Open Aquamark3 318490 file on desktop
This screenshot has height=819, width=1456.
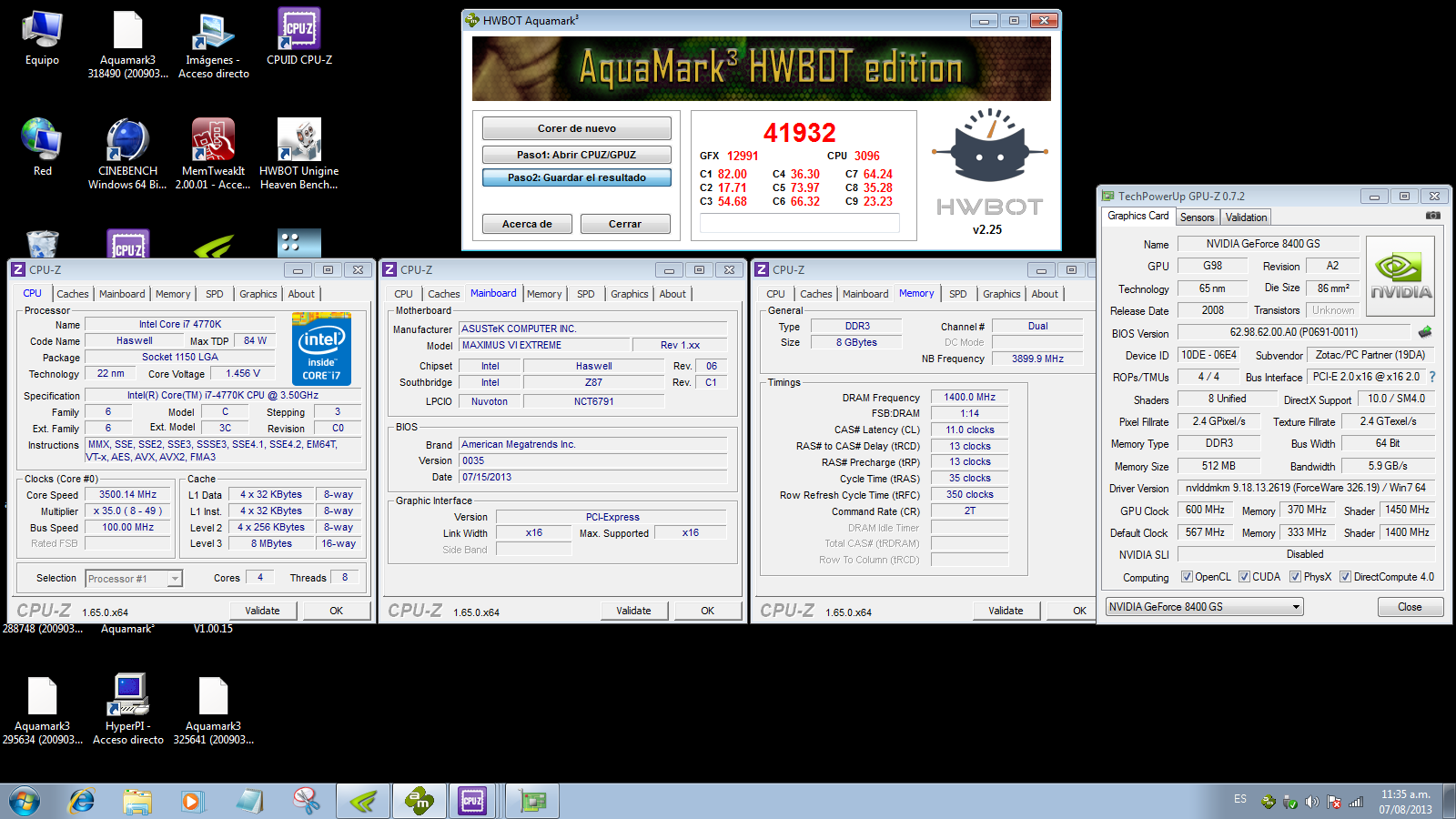pos(127,44)
